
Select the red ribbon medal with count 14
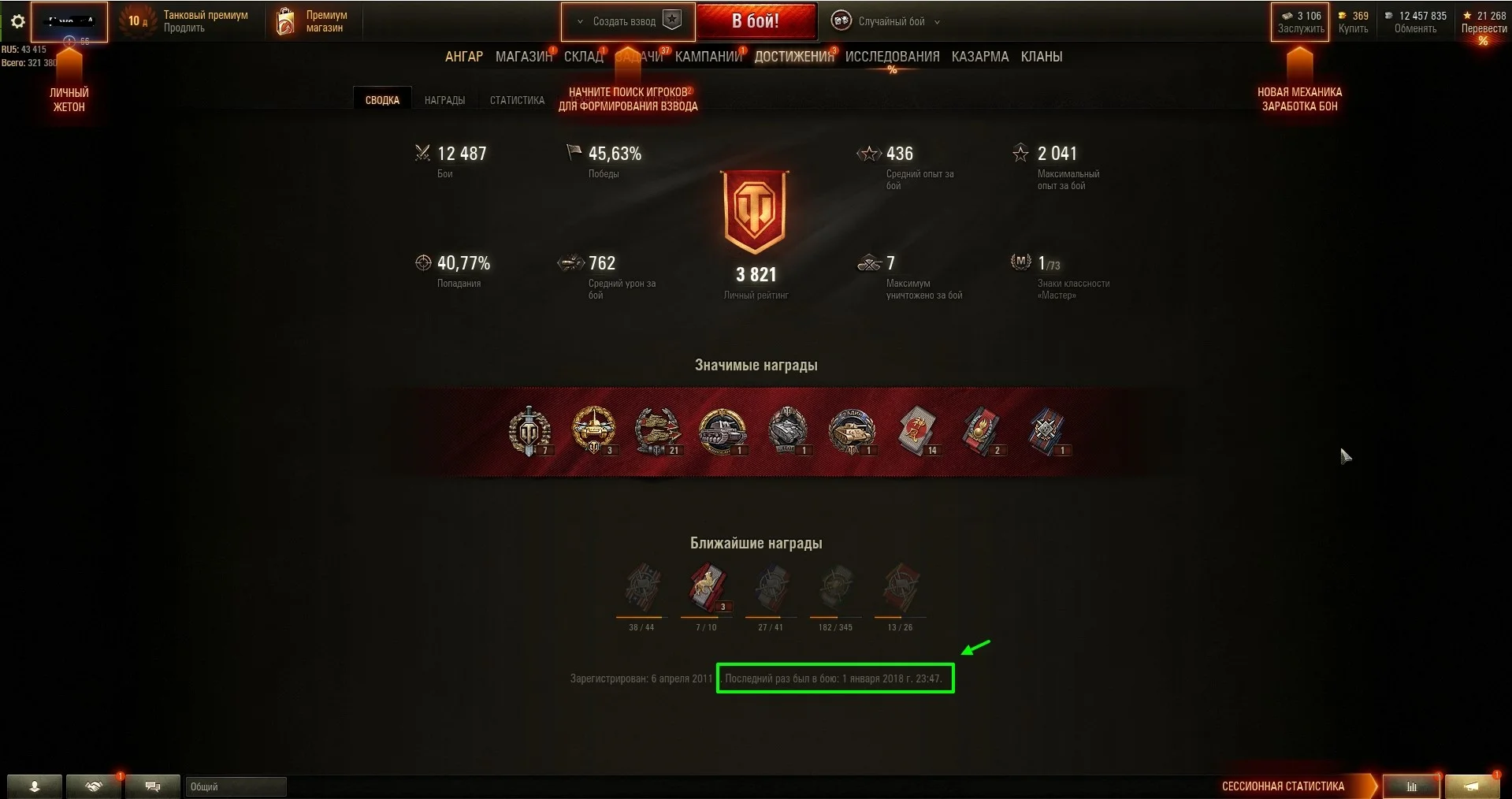[x=918, y=431]
